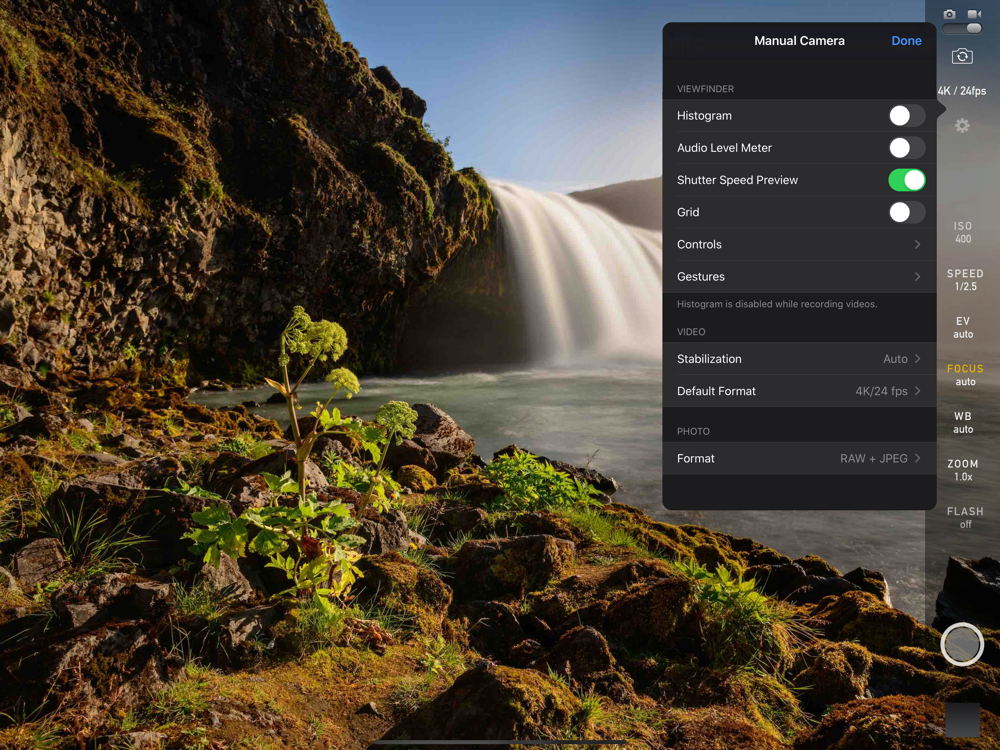Enable the Histogram toggle
The width and height of the screenshot is (1000, 750).
coord(906,115)
